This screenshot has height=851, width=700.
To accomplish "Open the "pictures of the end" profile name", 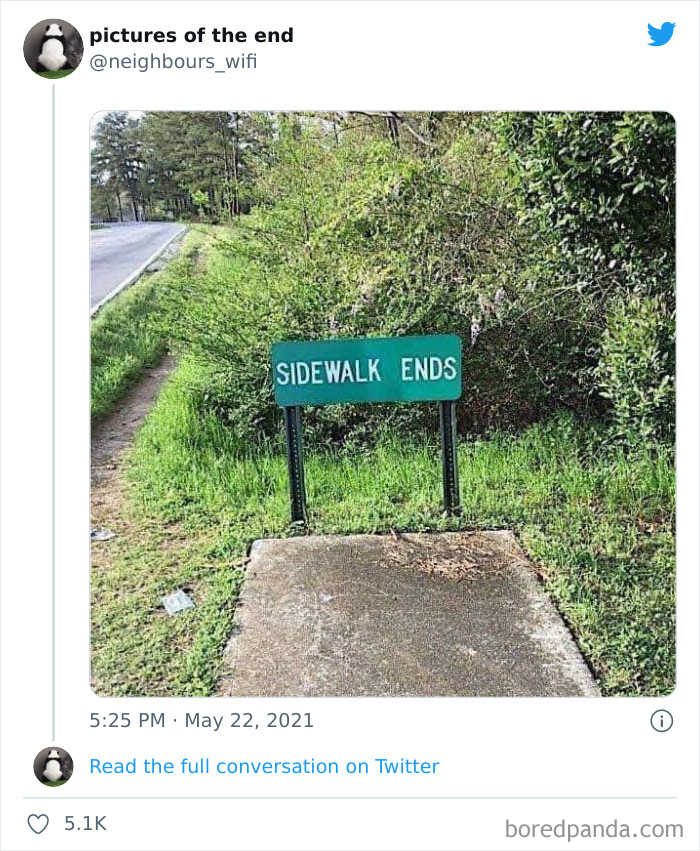I will (191, 36).
